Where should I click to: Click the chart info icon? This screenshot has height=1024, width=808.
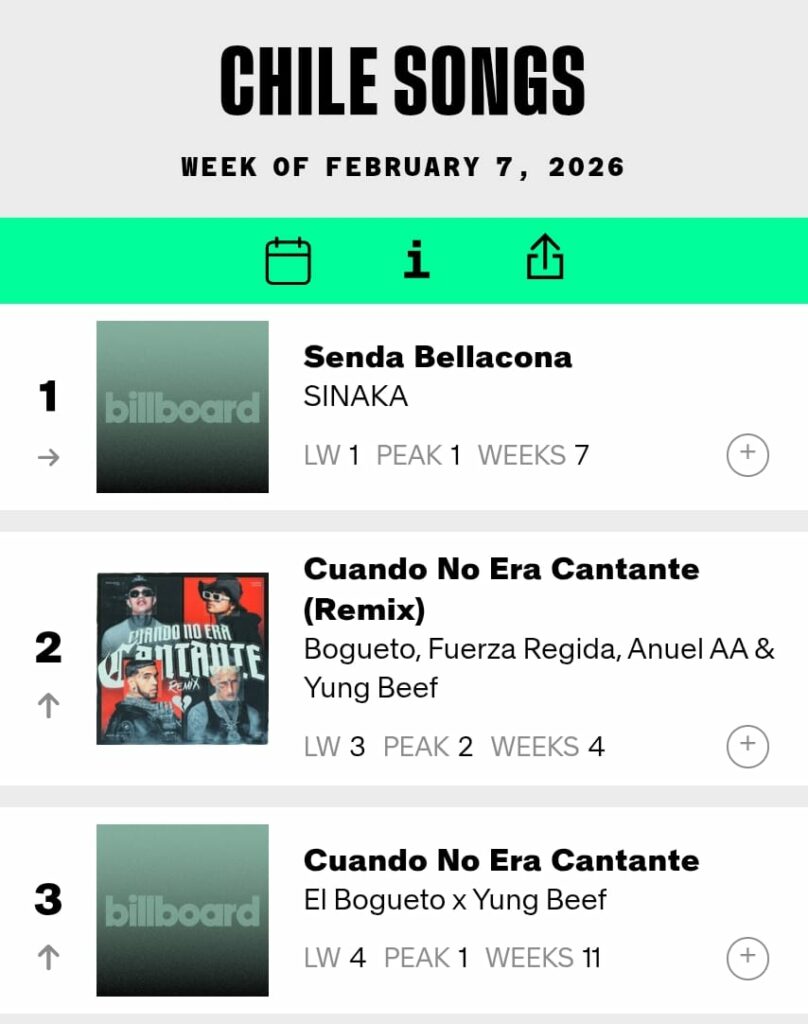click(x=417, y=261)
